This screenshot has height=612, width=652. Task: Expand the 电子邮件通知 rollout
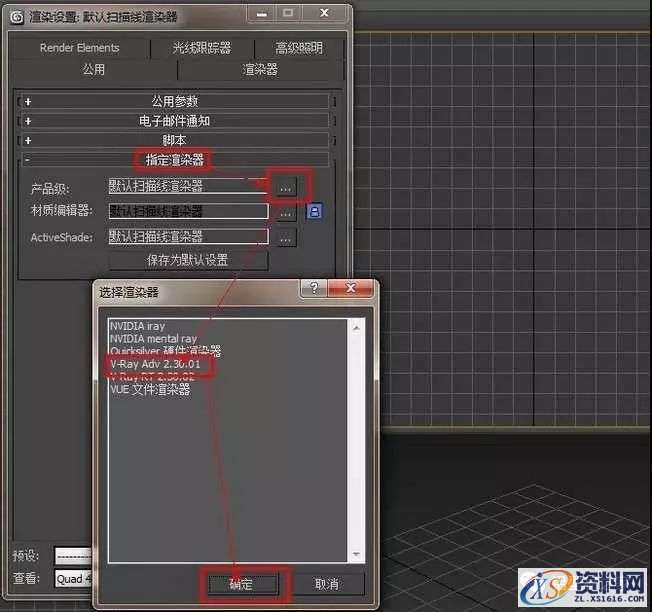[175, 121]
